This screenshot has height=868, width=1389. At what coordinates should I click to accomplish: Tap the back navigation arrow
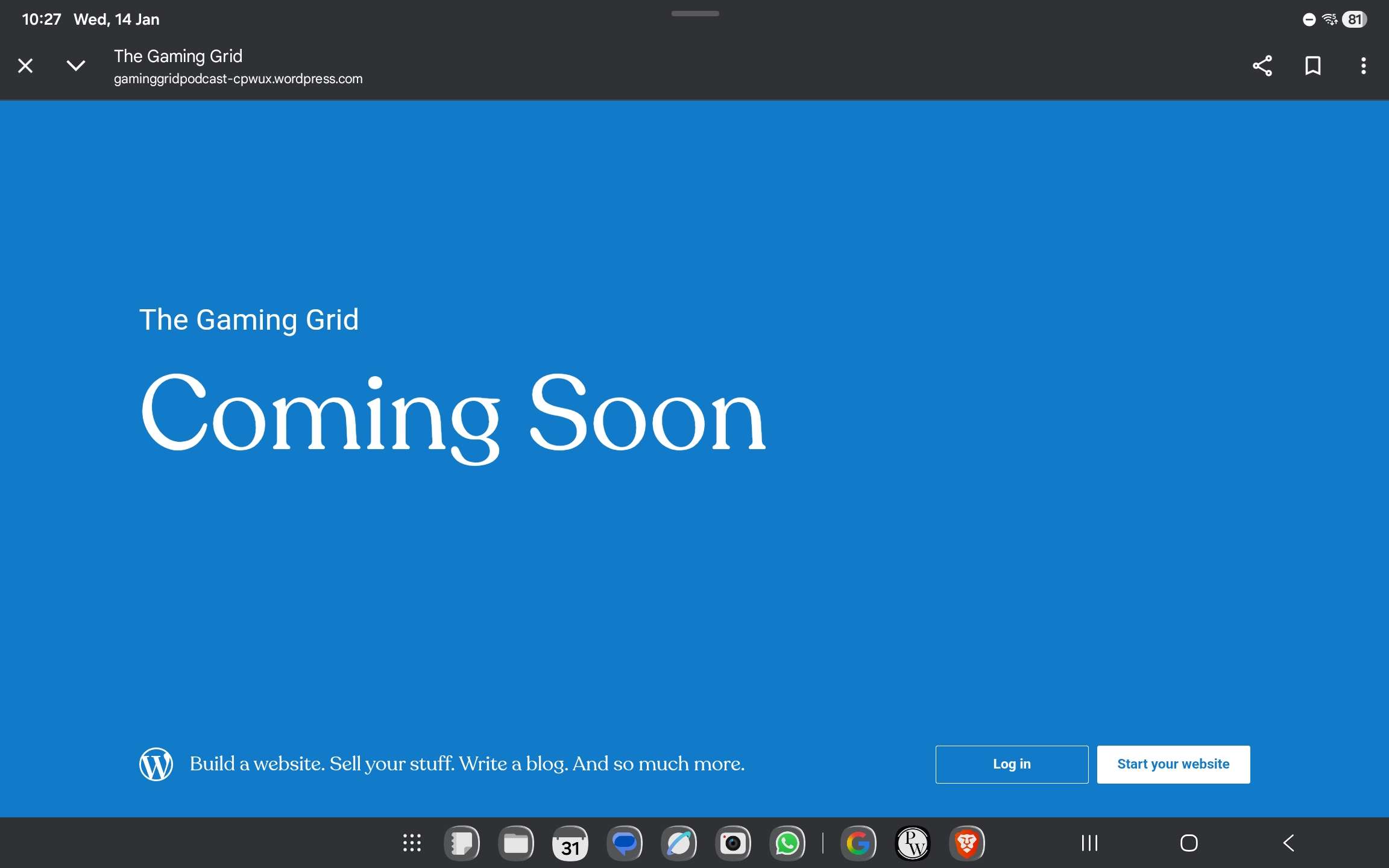click(x=1289, y=843)
